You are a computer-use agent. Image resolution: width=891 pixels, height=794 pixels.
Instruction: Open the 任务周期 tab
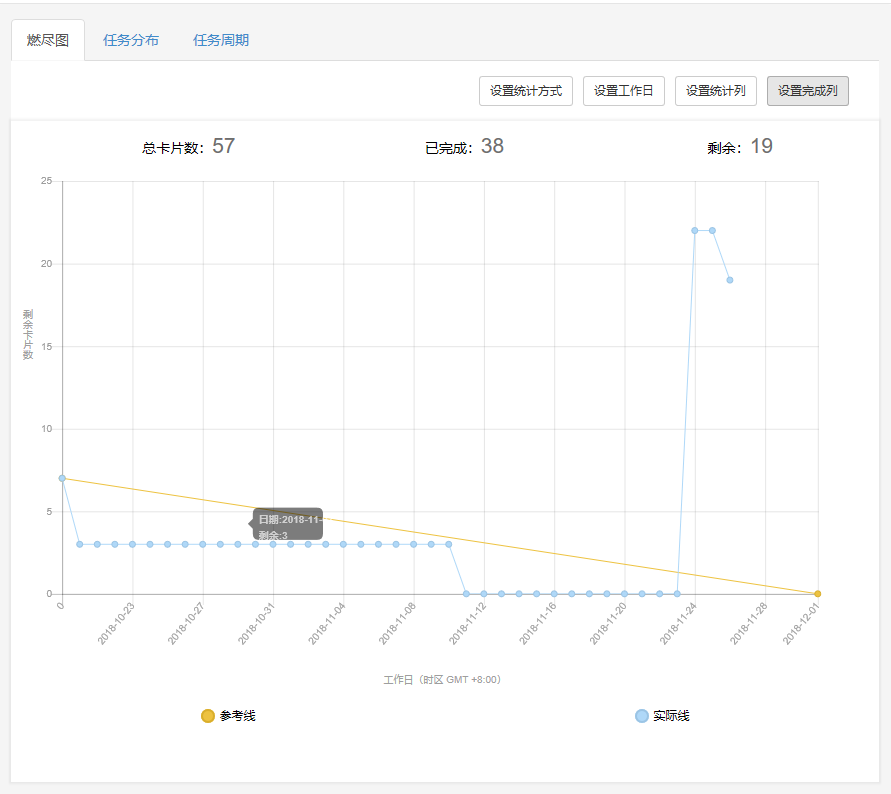[221, 40]
